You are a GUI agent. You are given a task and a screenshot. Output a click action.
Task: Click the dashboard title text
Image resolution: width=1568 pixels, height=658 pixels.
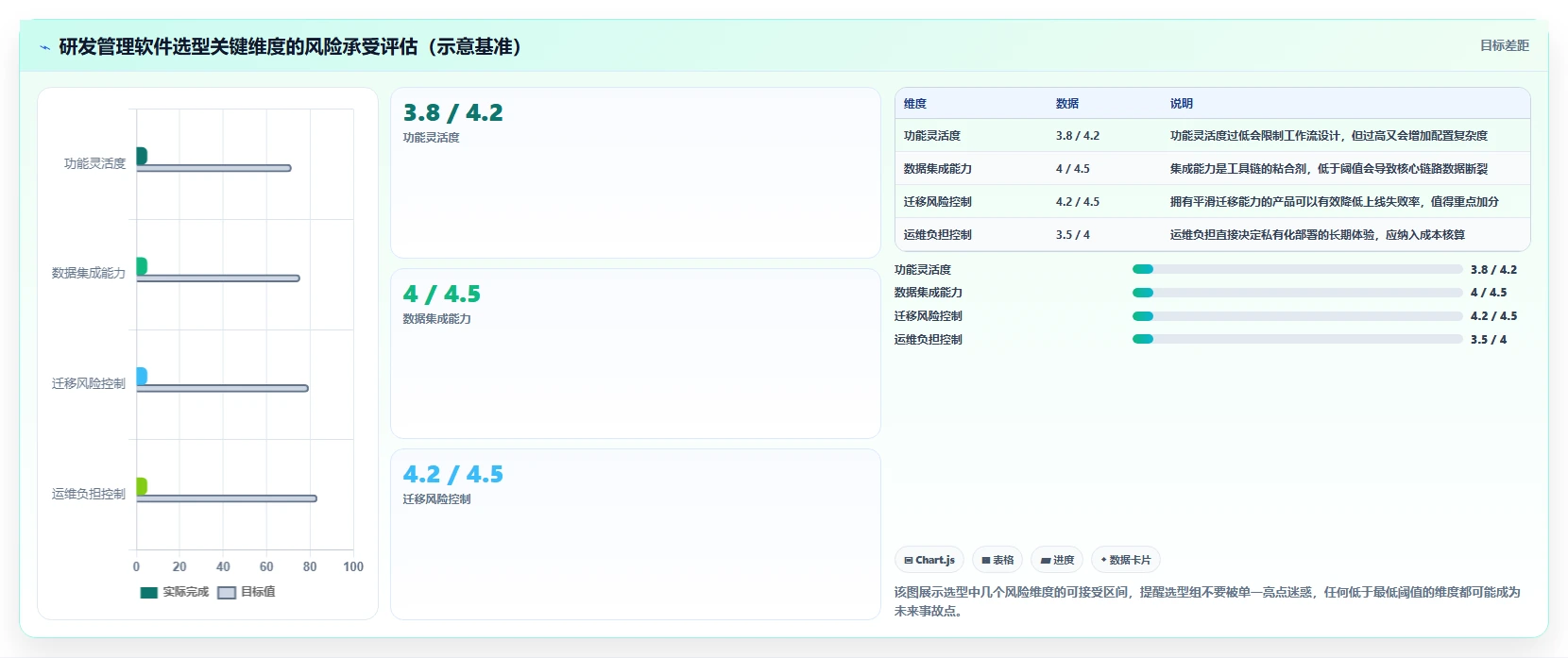pyautogui.click(x=290, y=47)
